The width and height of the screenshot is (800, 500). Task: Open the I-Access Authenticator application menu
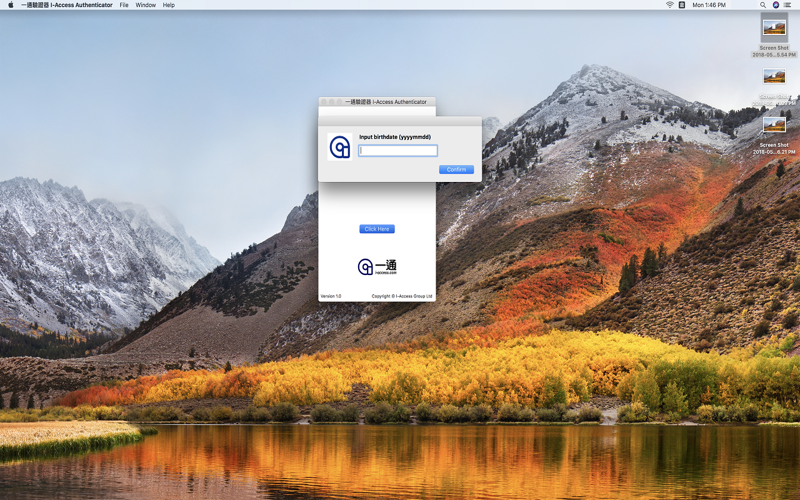(67, 5)
